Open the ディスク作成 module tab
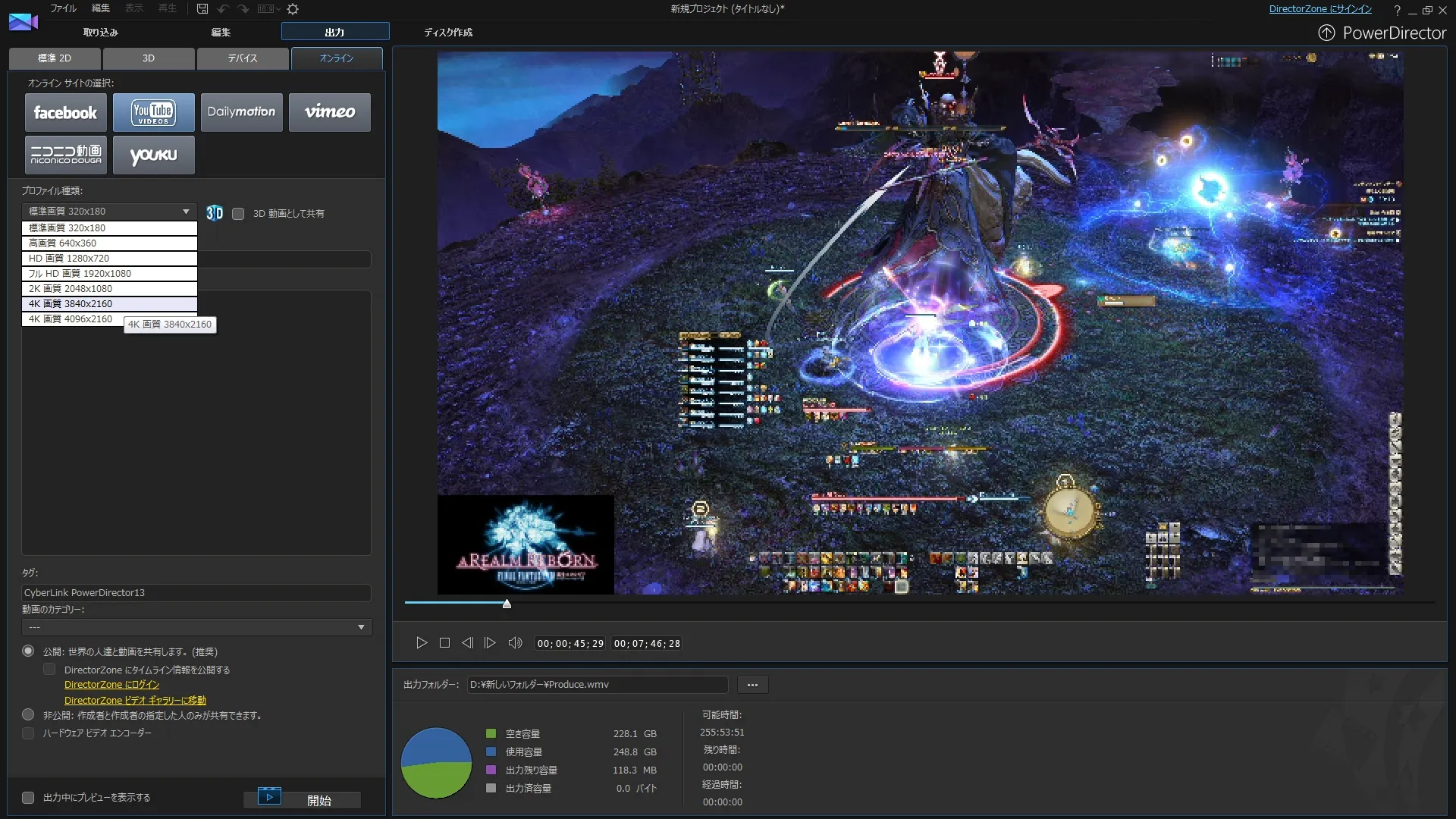This screenshot has width=1456, height=819. click(447, 32)
